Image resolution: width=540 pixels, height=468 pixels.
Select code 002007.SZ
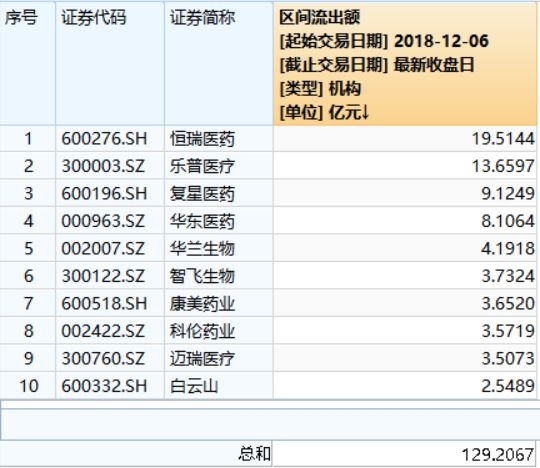(103, 249)
